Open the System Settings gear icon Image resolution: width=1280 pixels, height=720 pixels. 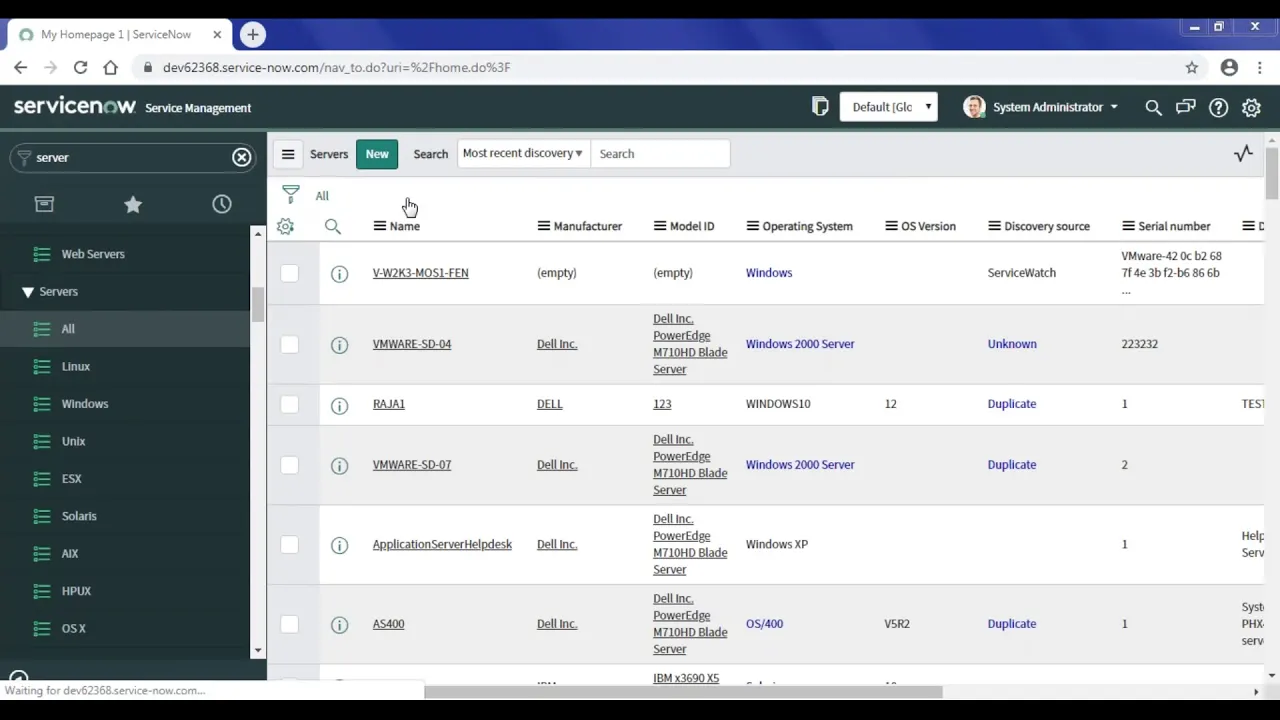point(1251,107)
